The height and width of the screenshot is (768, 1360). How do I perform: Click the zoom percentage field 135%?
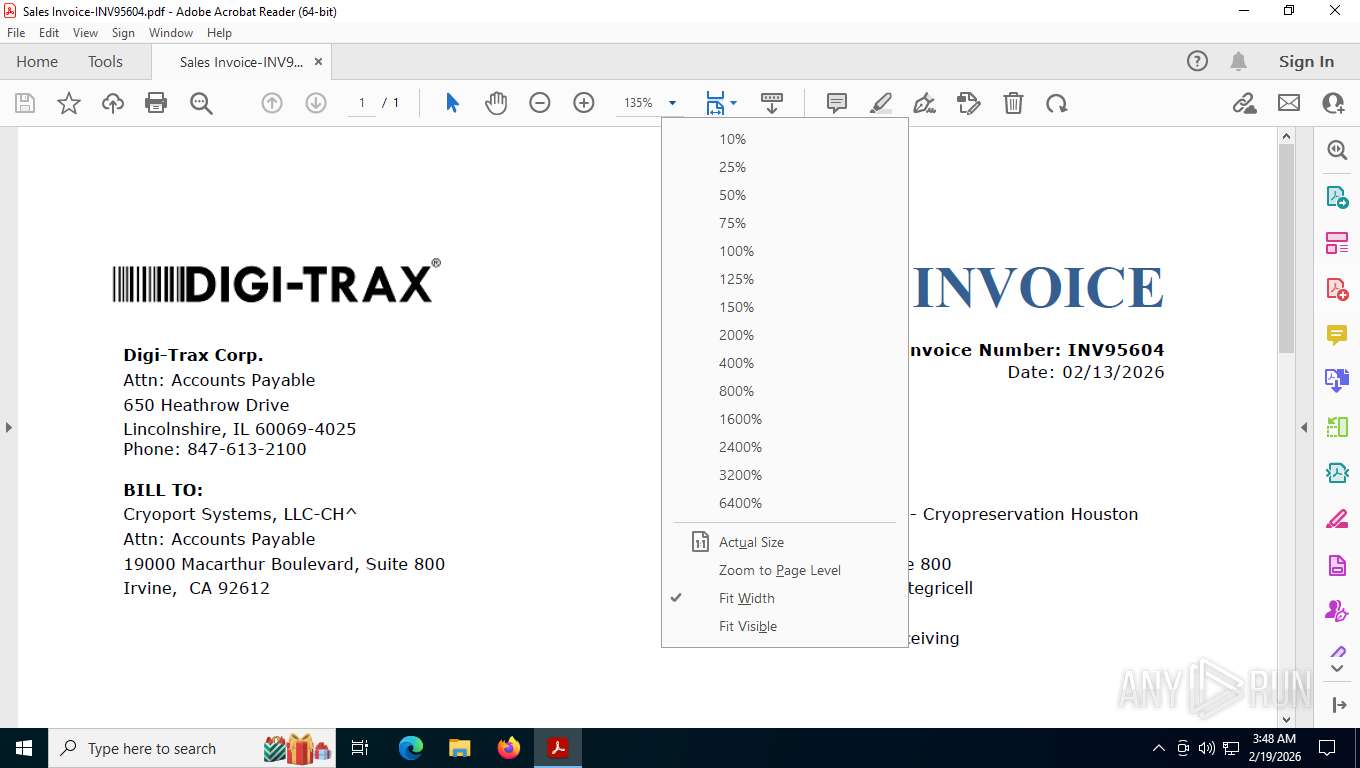pyautogui.click(x=638, y=103)
